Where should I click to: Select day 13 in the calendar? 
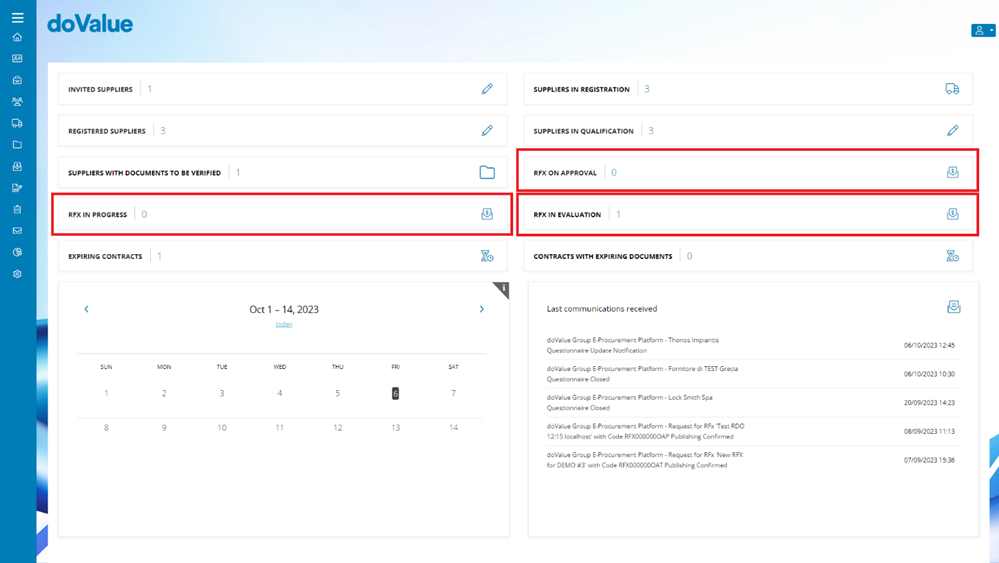pos(395,428)
